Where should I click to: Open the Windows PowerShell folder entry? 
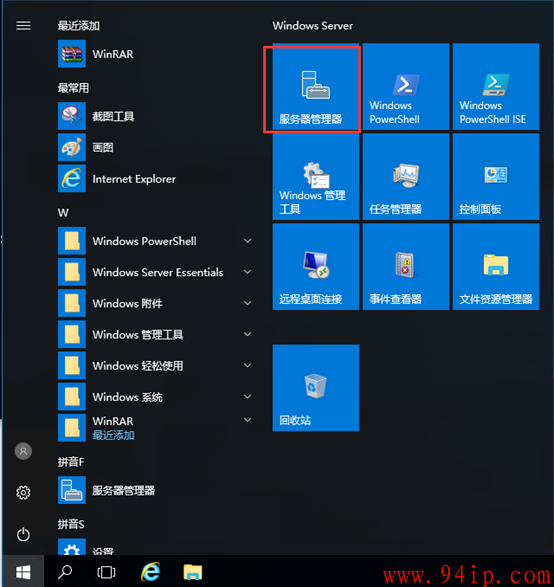[155, 241]
